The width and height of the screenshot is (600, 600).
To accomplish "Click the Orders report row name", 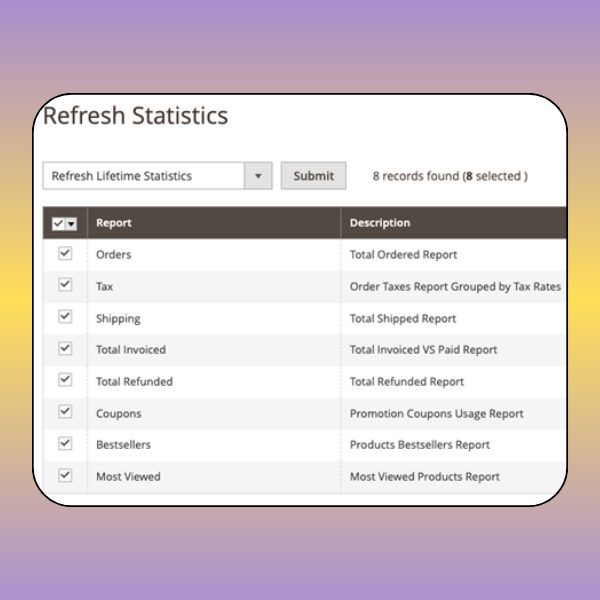I will pos(113,254).
